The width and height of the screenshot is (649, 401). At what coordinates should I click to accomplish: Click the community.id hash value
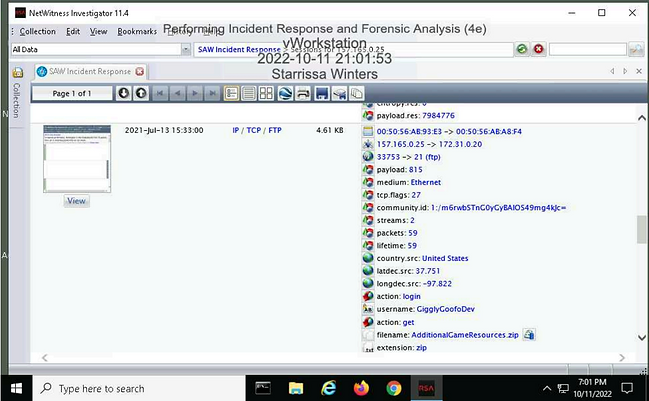tap(498, 207)
